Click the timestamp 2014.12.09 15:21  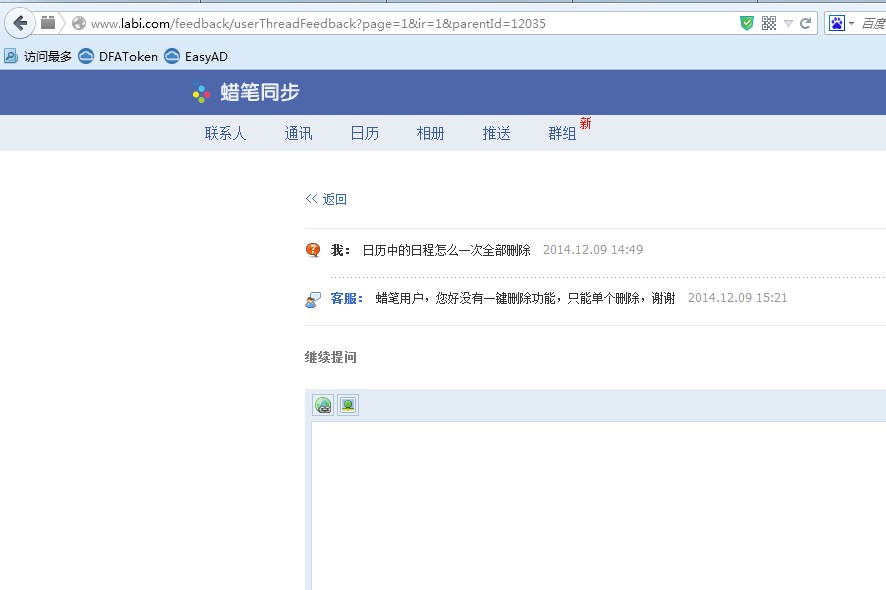pos(737,298)
